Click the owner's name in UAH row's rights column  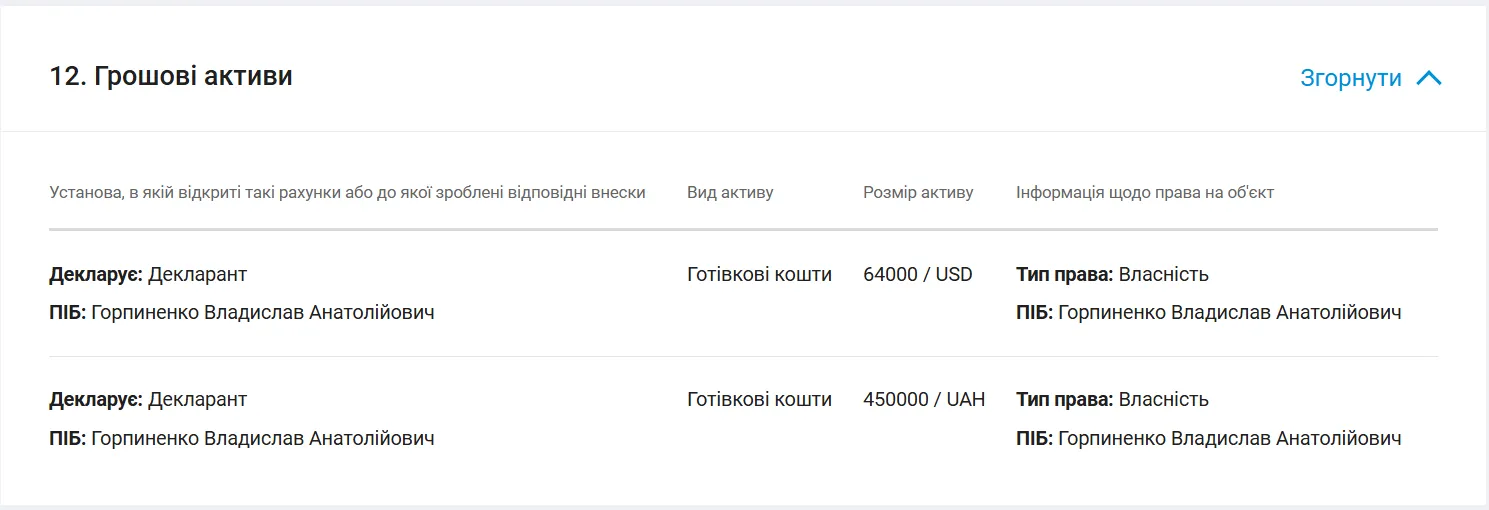[x=1229, y=438]
